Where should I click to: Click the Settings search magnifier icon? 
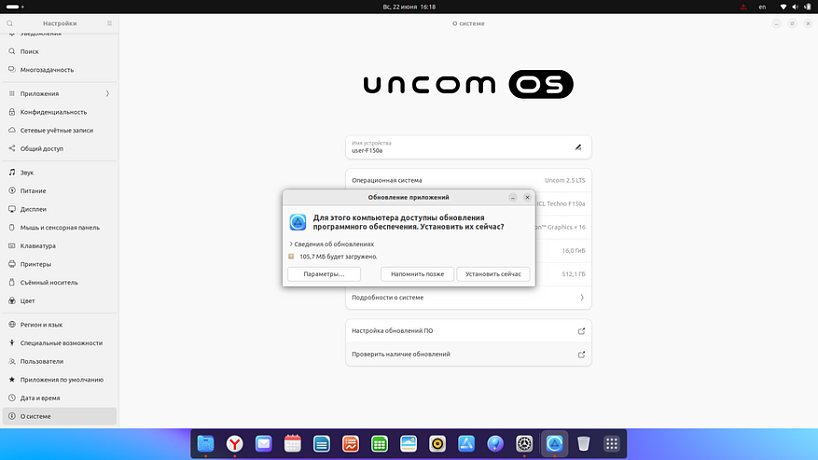[x=11, y=22]
